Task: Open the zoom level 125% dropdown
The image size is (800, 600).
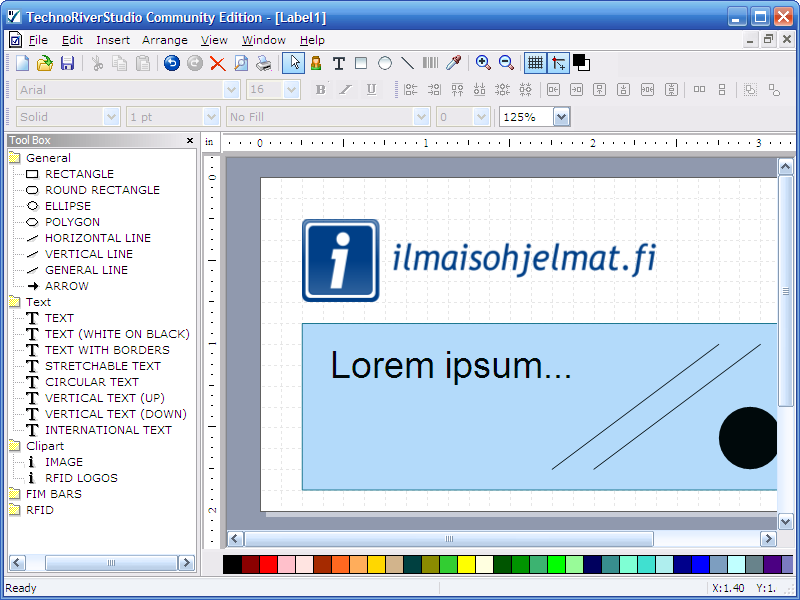Action: 561,117
